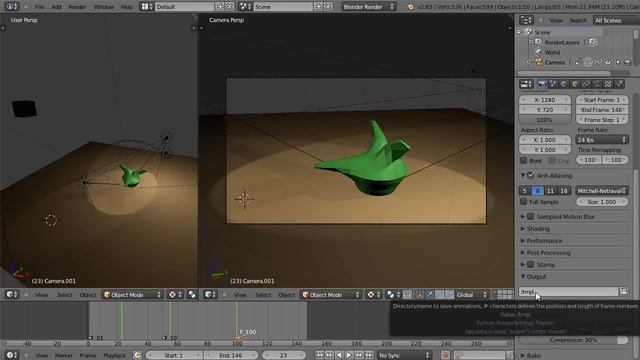Open the Blender Render engine dropdown
The width and height of the screenshot is (640, 360).
tap(369, 7)
